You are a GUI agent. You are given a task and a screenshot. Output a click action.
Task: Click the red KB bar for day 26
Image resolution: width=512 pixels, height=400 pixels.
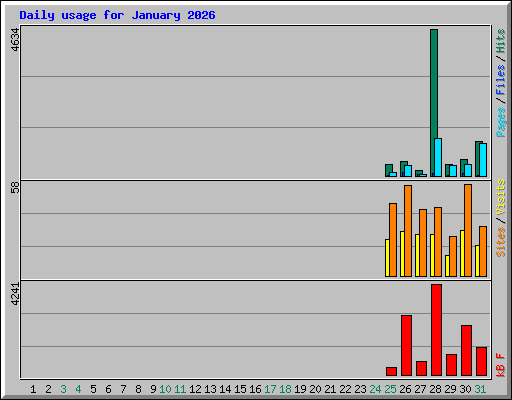[x=406, y=345]
